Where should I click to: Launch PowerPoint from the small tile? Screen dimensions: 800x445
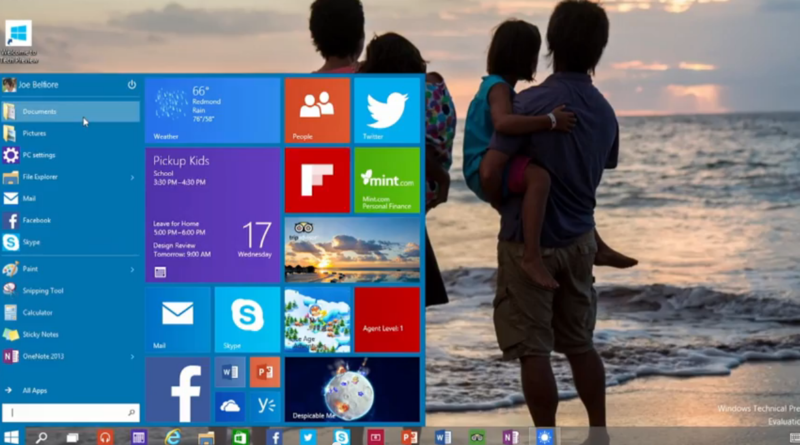coord(265,372)
